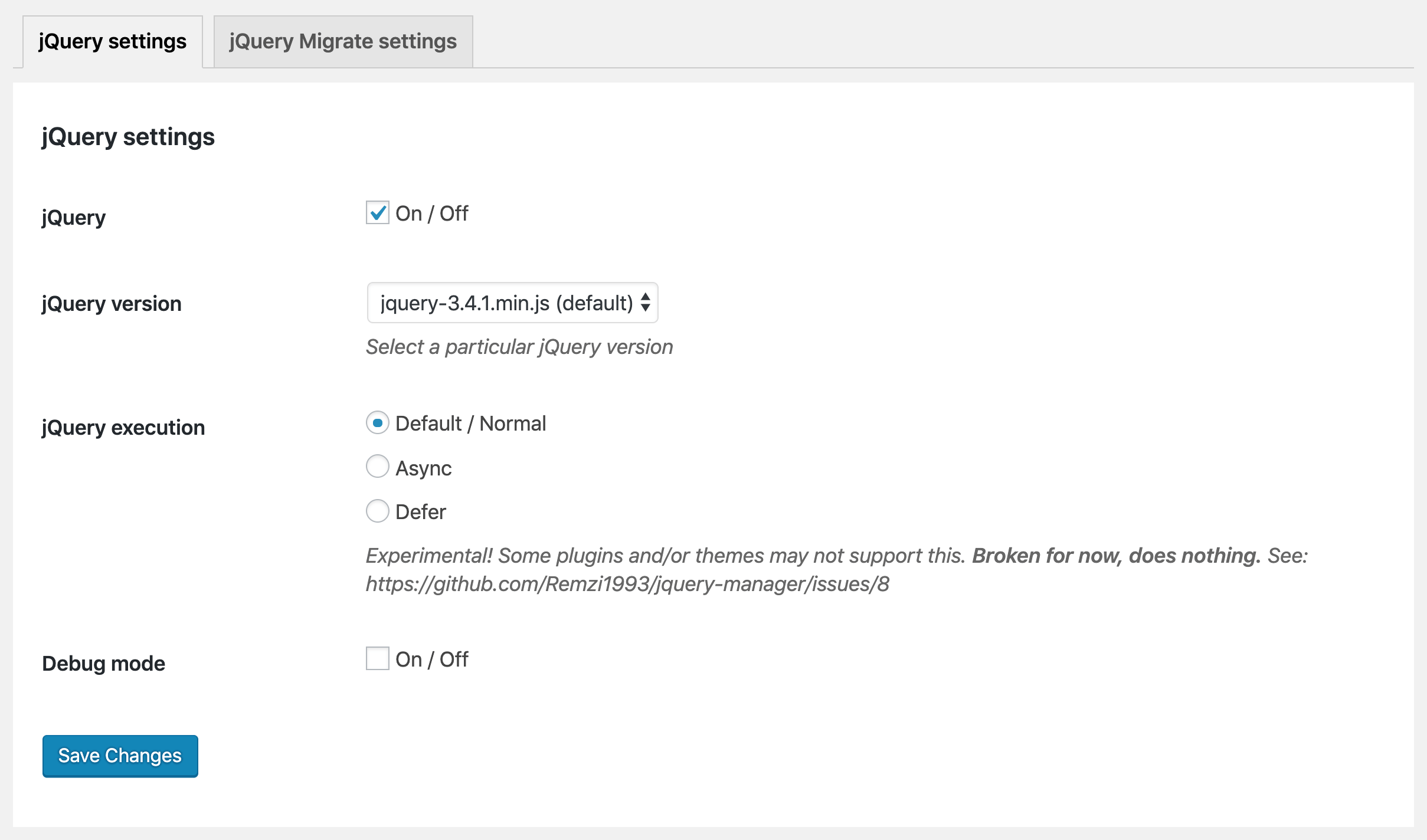Open the jQuery version dropdown
This screenshot has width=1427, height=840.
(512, 303)
